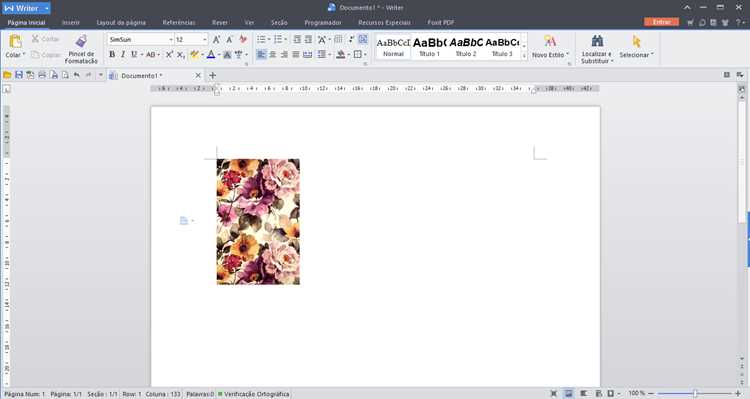Image resolution: width=750 pixels, height=399 pixels.
Task: Open the font size dropdown
Action: pyautogui.click(x=205, y=39)
